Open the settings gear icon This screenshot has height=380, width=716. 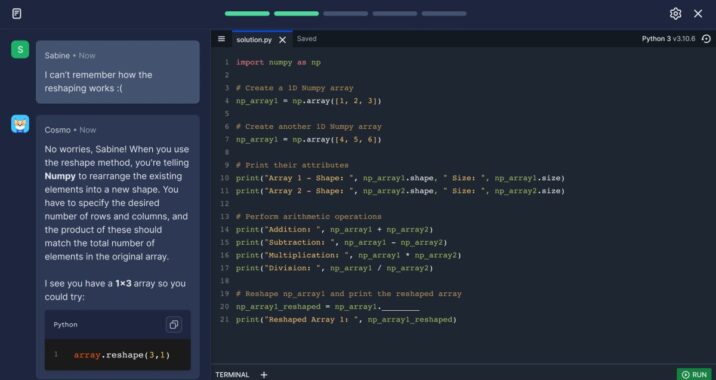click(x=675, y=14)
